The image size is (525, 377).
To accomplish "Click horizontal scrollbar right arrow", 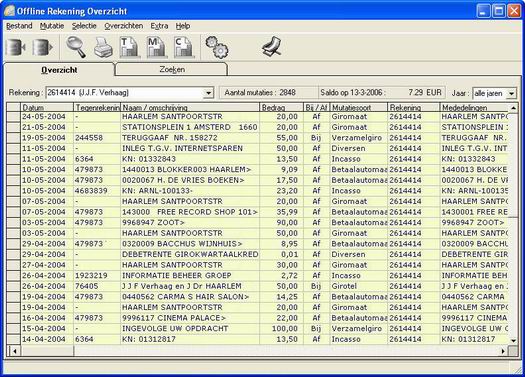I will [503, 351].
